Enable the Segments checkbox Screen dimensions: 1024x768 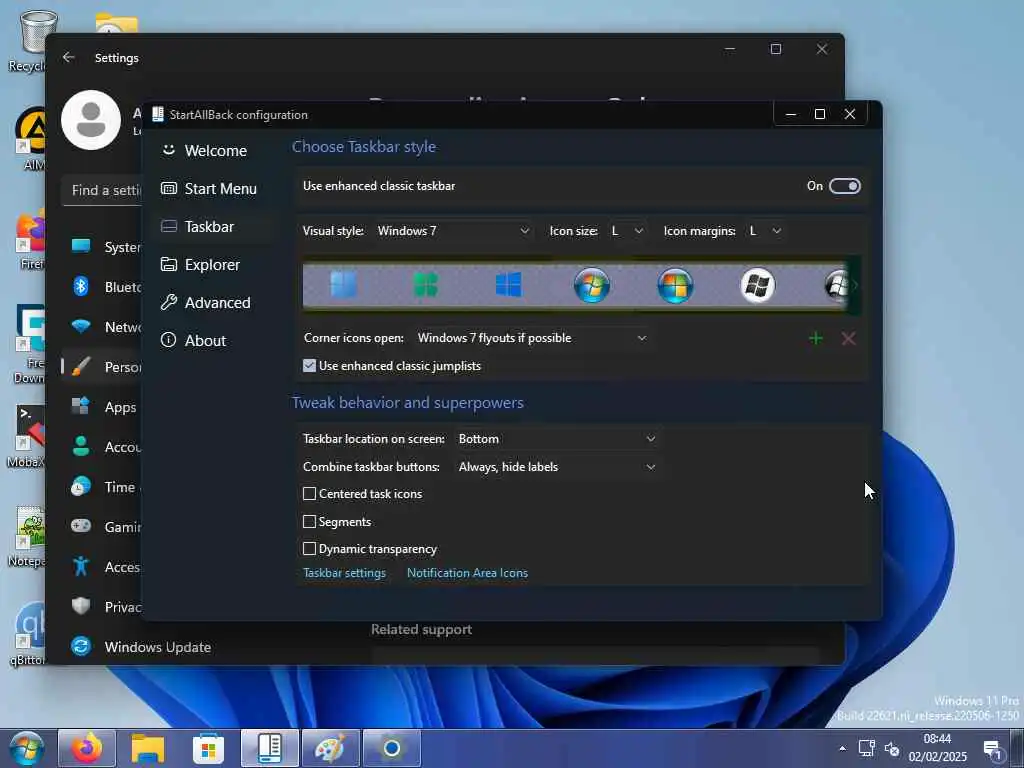tap(310, 521)
